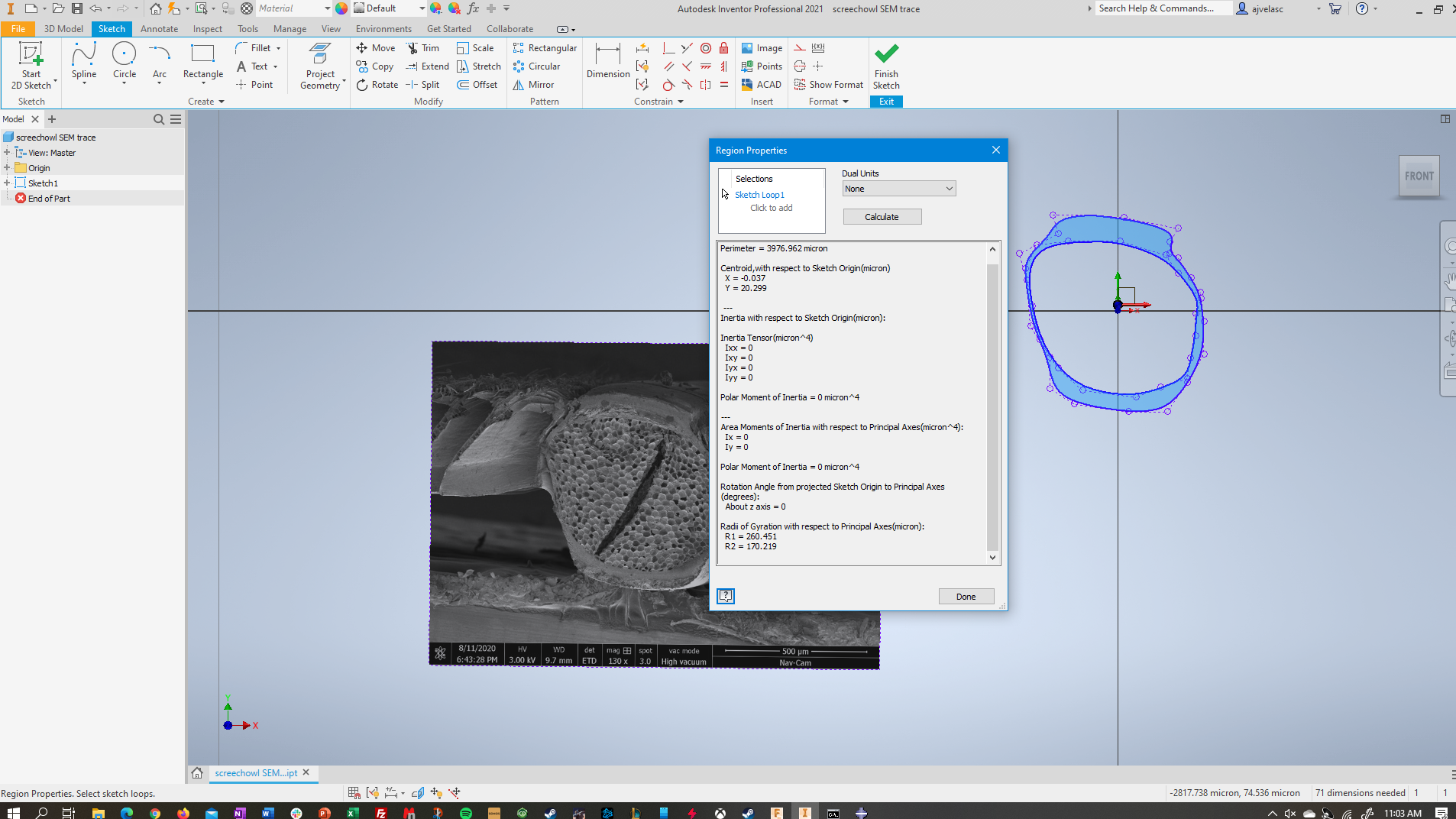Expand the Constrain panel dropdown

[x=658, y=102]
